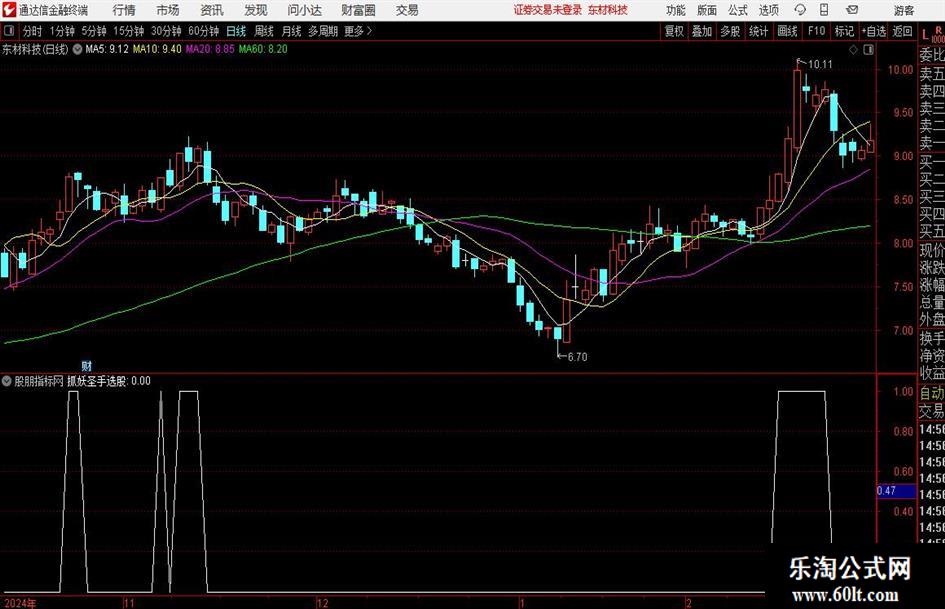Open the mail envelope icon

point(852,10)
